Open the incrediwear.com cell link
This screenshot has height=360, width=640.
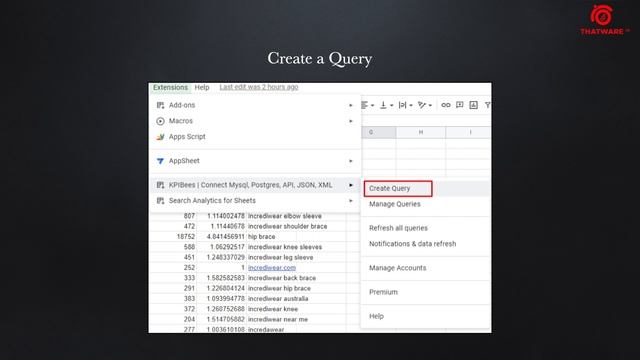272,268
